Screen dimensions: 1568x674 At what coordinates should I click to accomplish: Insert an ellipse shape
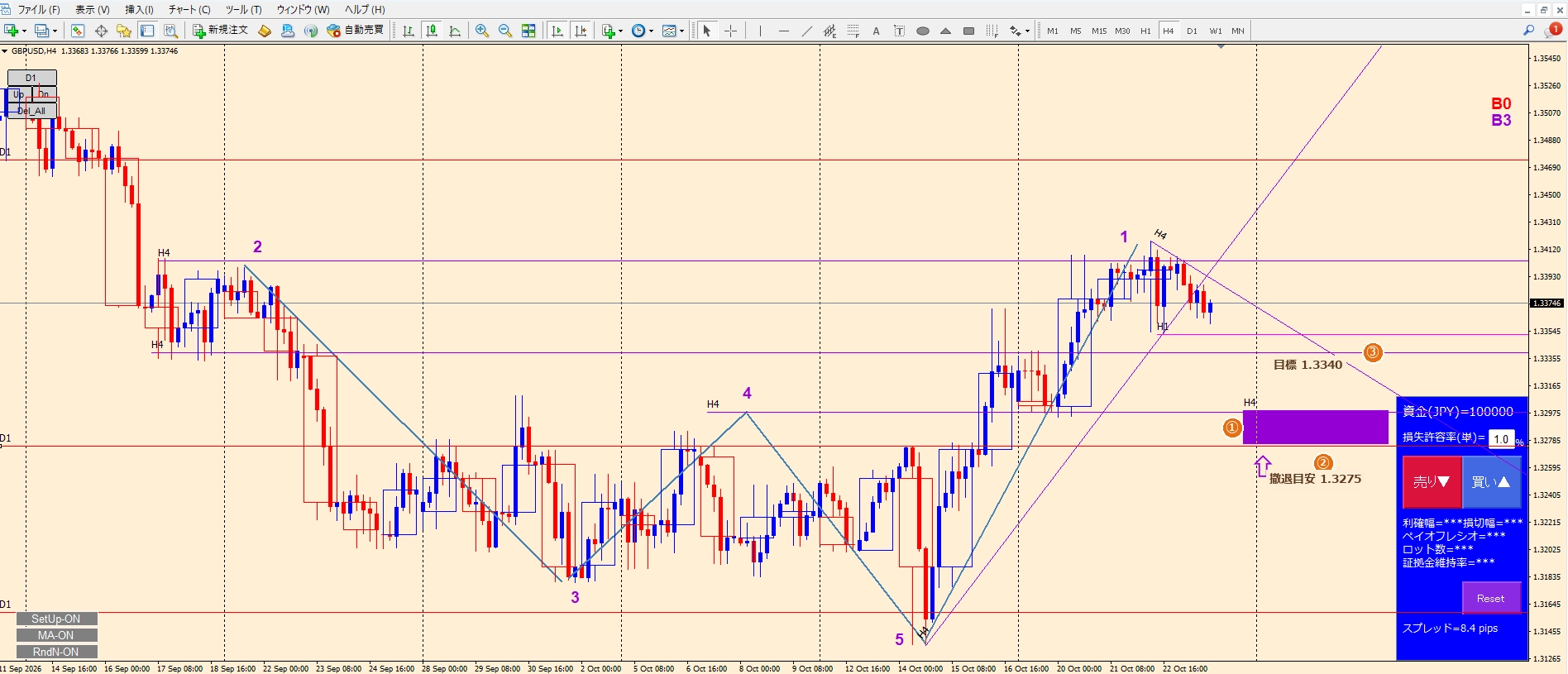pyautogui.click(x=923, y=31)
